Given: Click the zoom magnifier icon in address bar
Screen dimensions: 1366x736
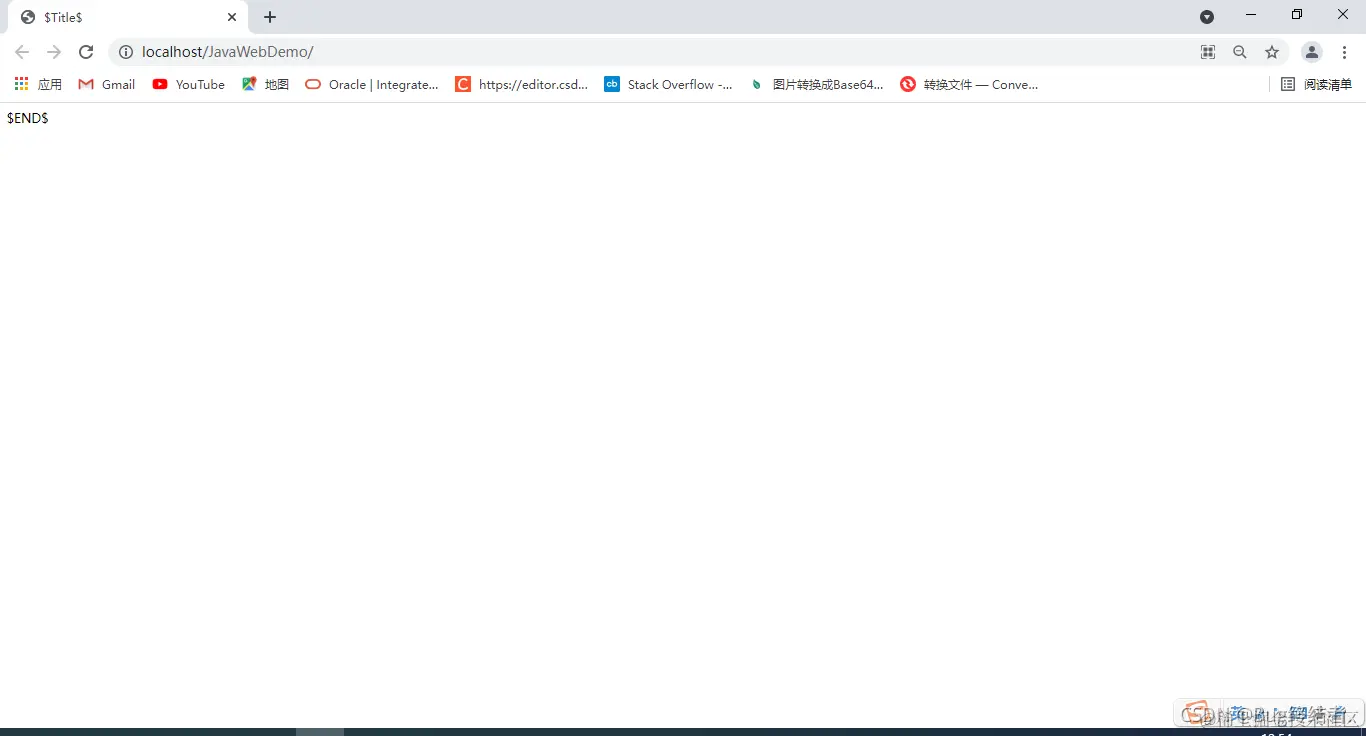Looking at the screenshot, I should (x=1240, y=52).
